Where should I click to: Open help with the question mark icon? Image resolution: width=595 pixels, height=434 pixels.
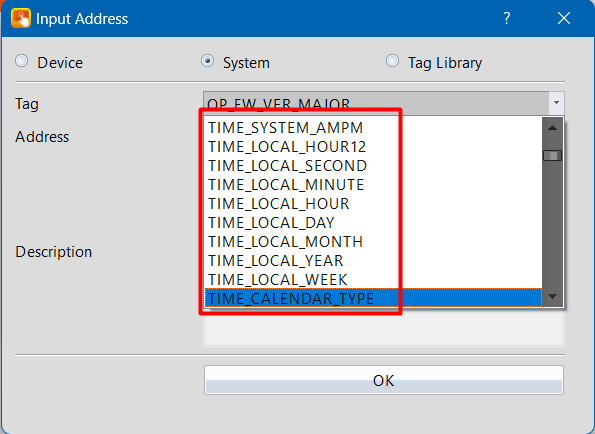click(x=507, y=18)
